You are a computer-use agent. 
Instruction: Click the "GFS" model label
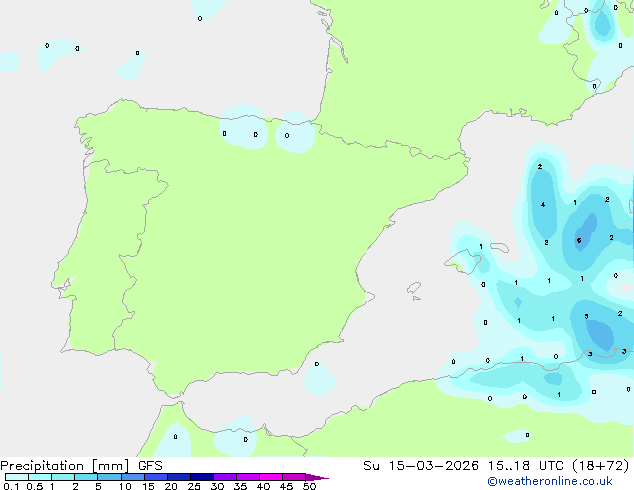pos(150,466)
